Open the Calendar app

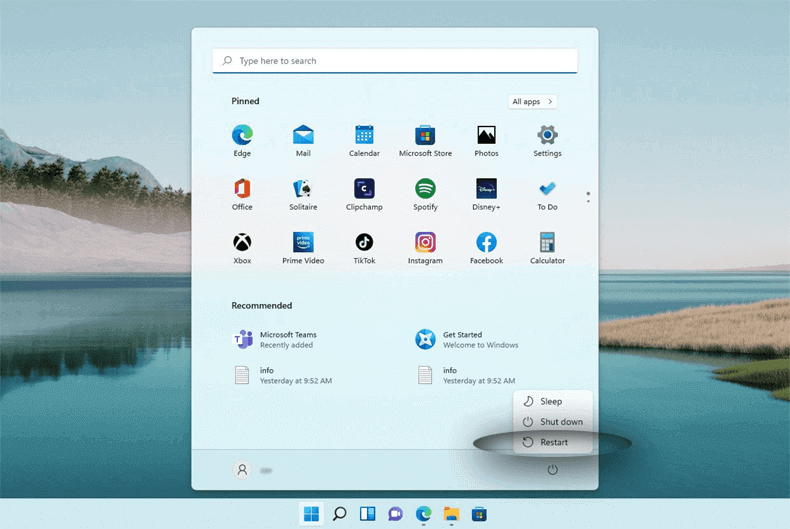tap(364, 141)
